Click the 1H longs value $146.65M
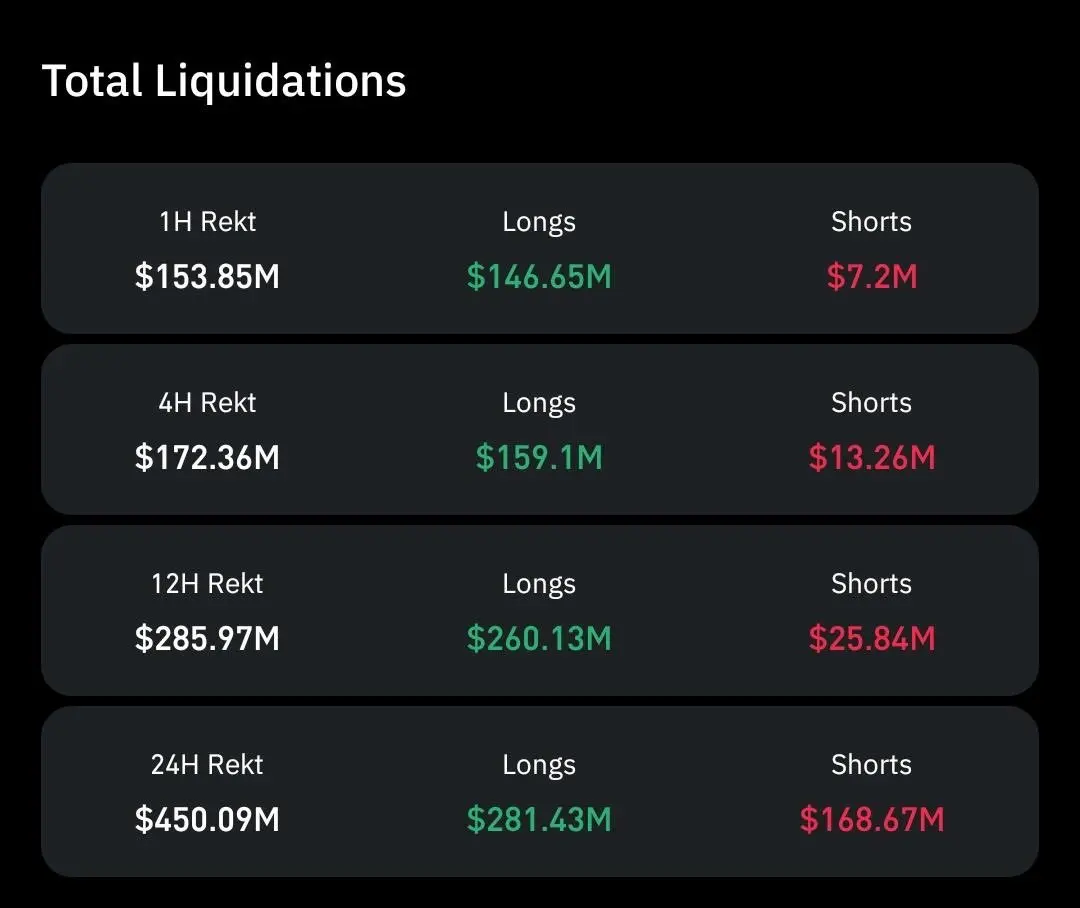1080x908 pixels. coord(539,277)
